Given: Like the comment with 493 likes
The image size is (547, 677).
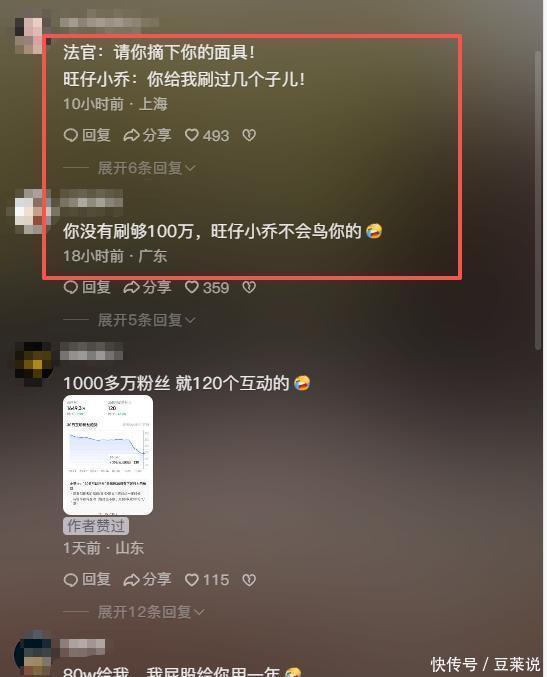Looking at the screenshot, I should (207, 136).
